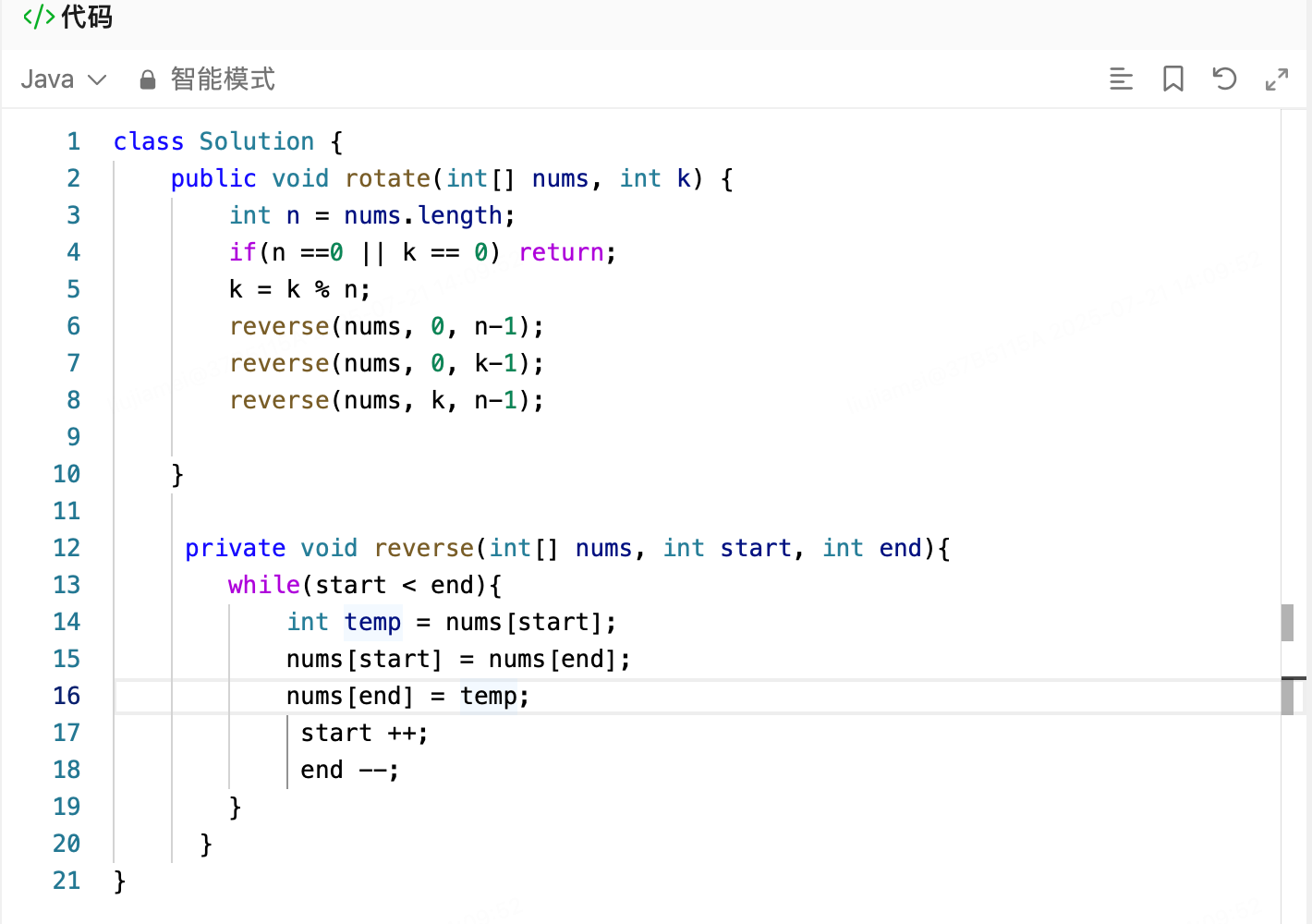This screenshot has width=1312, height=924.
Task: Click 'k = k % n;' line
Action: [x=300, y=289]
